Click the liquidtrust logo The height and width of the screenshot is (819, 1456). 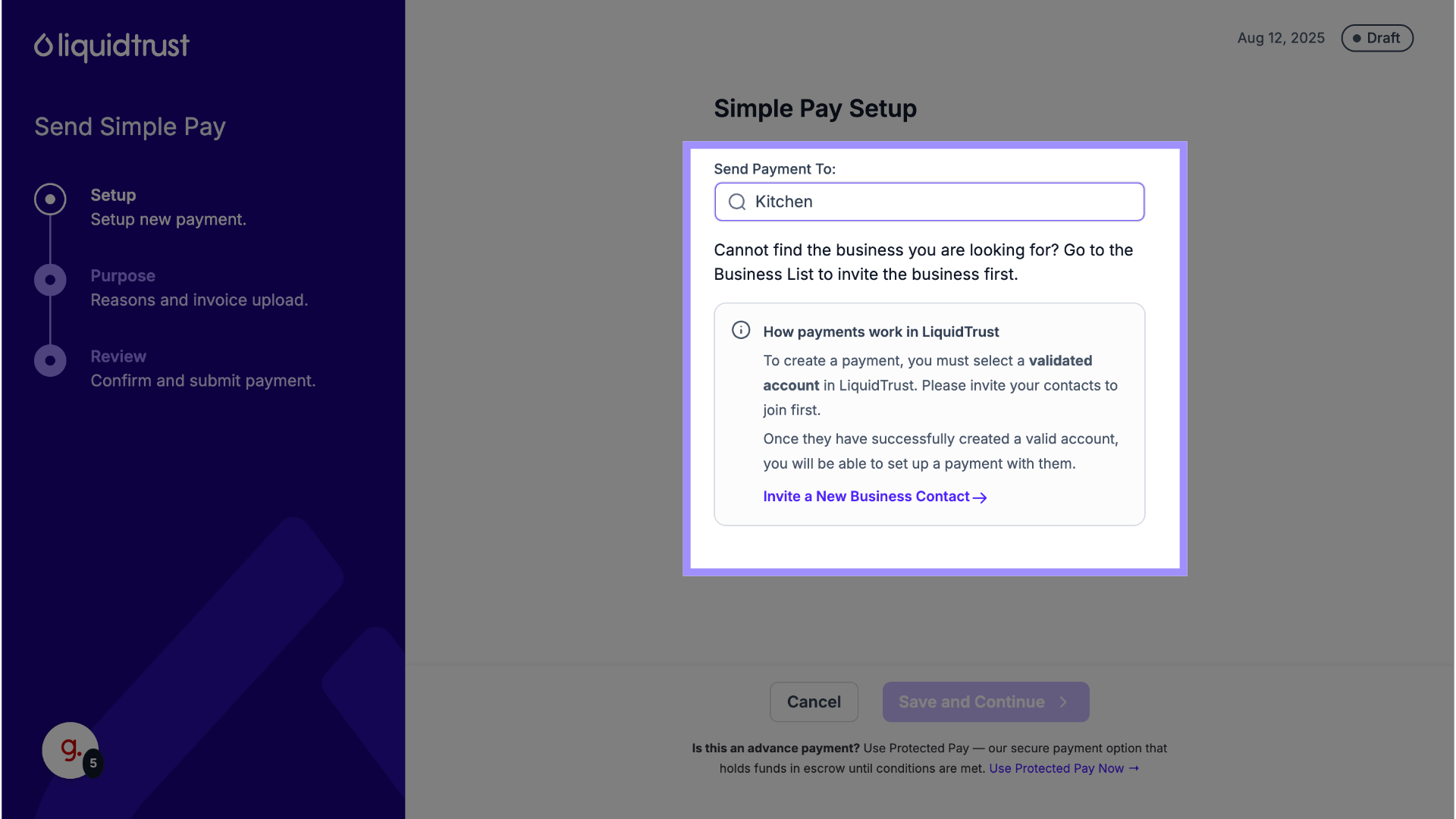point(111,46)
